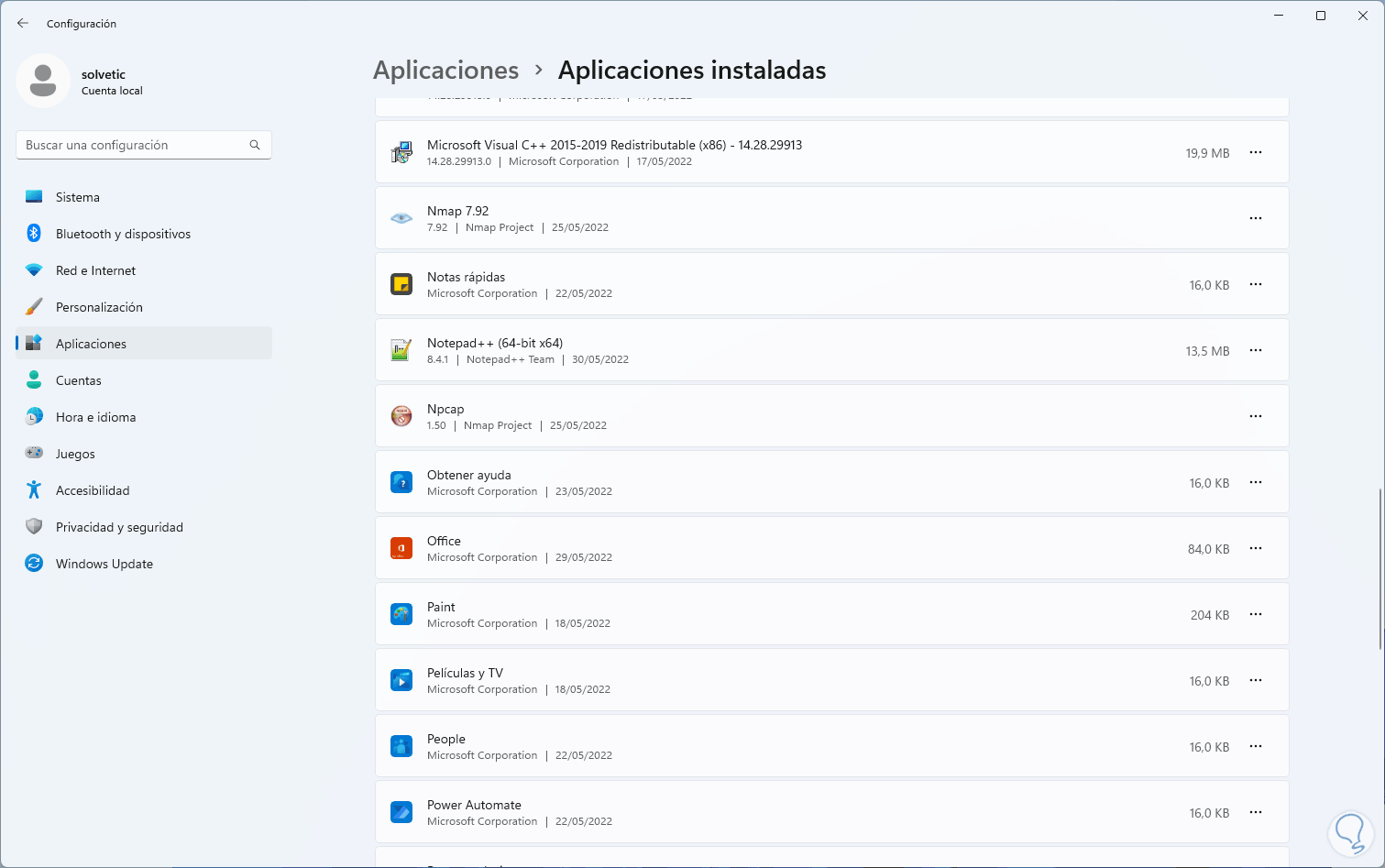The width and height of the screenshot is (1385, 868).
Task: Navigate back to Aplicaciones breadcrumb
Action: (445, 71)
